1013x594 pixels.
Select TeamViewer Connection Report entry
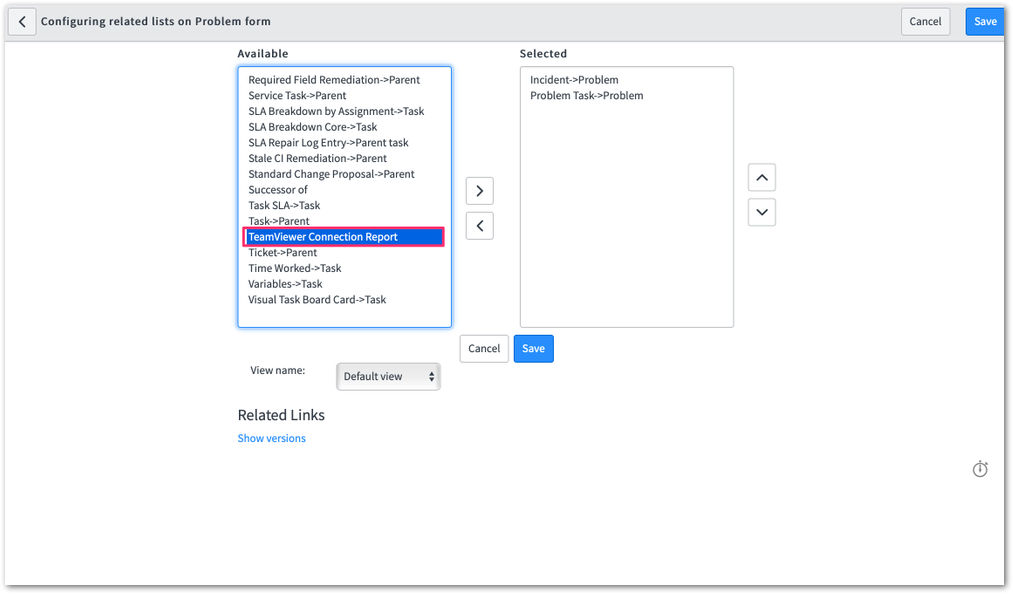344,237
